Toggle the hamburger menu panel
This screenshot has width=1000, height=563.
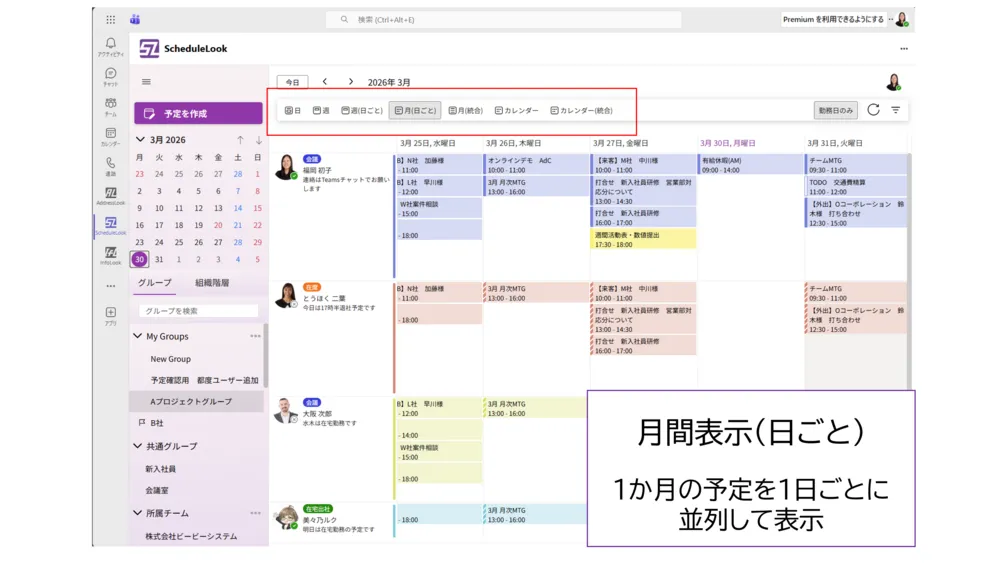(x=146, y=82)
